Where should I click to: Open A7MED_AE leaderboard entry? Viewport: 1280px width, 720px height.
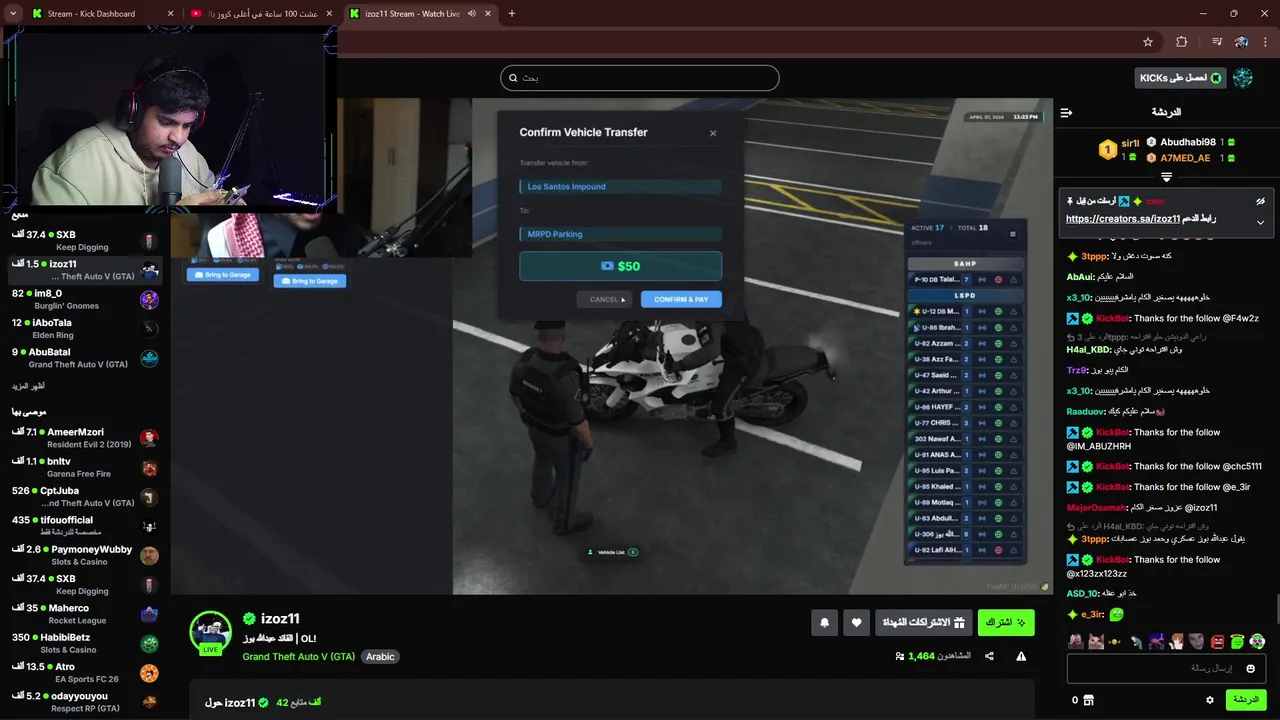point(1190,158)
